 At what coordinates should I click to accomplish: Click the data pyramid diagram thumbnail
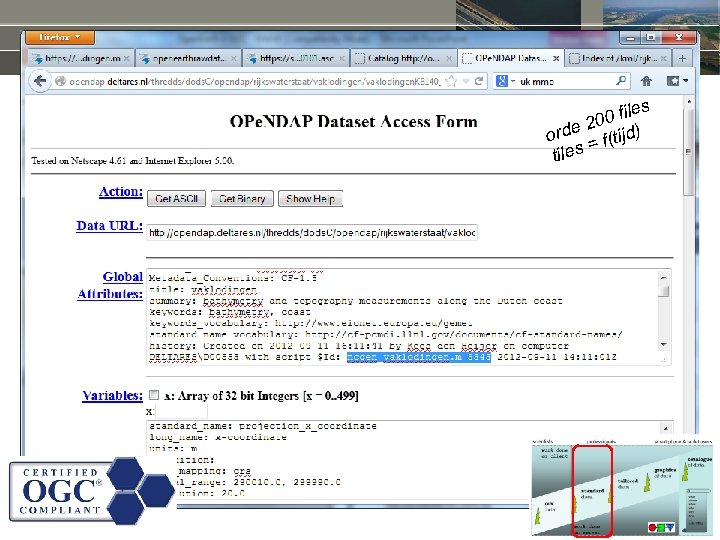(x=622, y=488)
